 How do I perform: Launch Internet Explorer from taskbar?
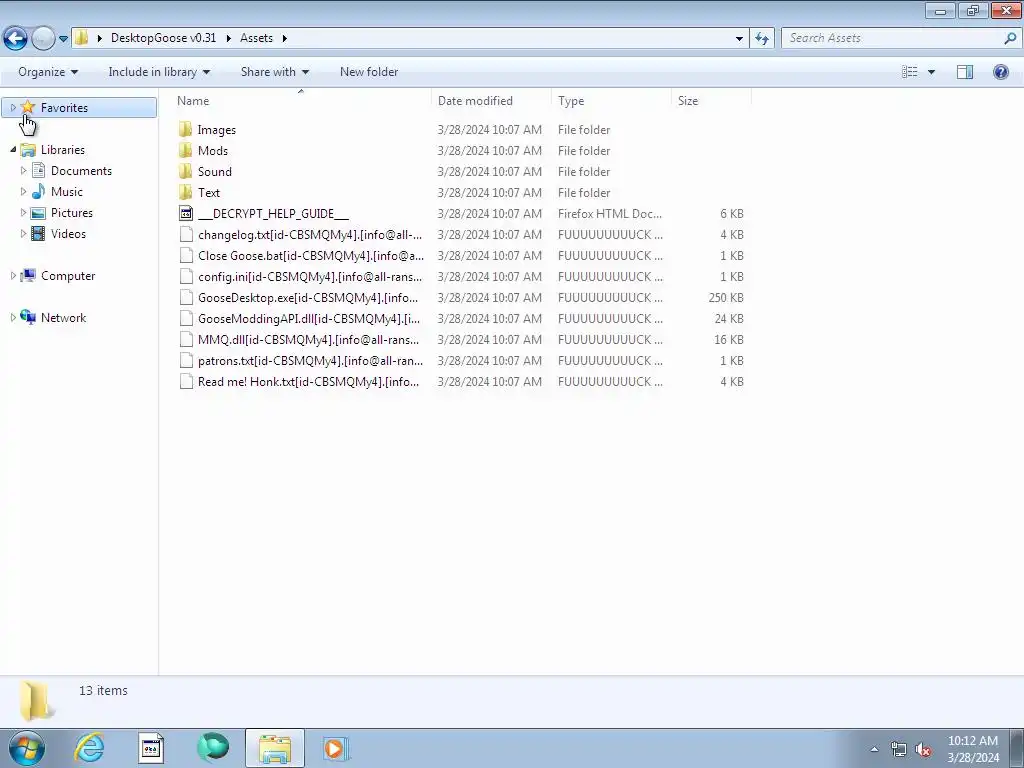[89, 748]
